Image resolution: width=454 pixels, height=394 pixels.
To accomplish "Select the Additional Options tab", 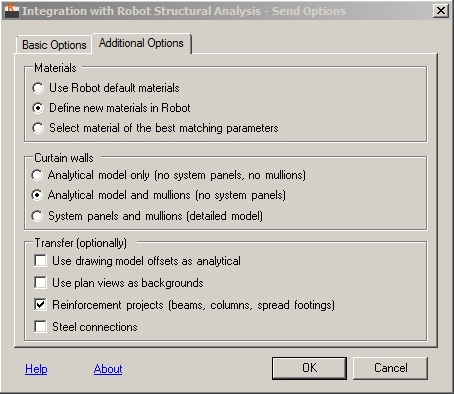I will tap(141, 43).
